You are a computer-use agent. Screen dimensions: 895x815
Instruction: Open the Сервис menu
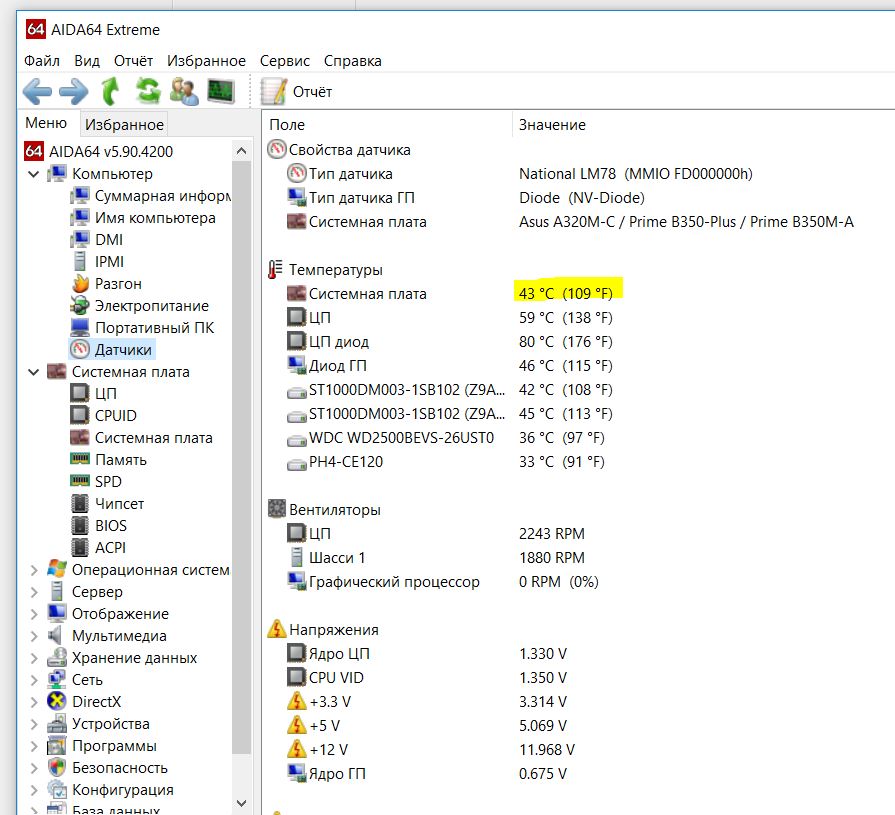tap(284, 60)
